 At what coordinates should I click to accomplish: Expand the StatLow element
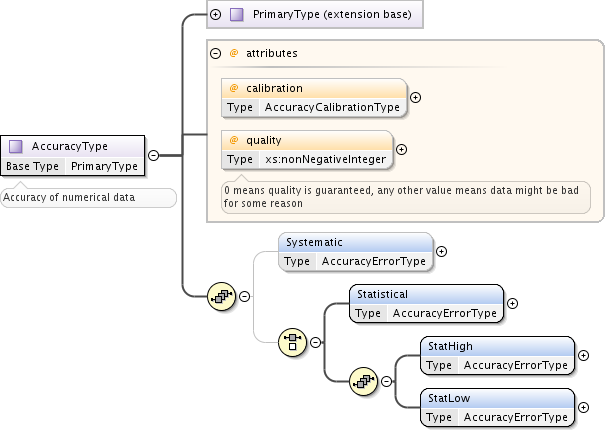[x=584, y=407]
